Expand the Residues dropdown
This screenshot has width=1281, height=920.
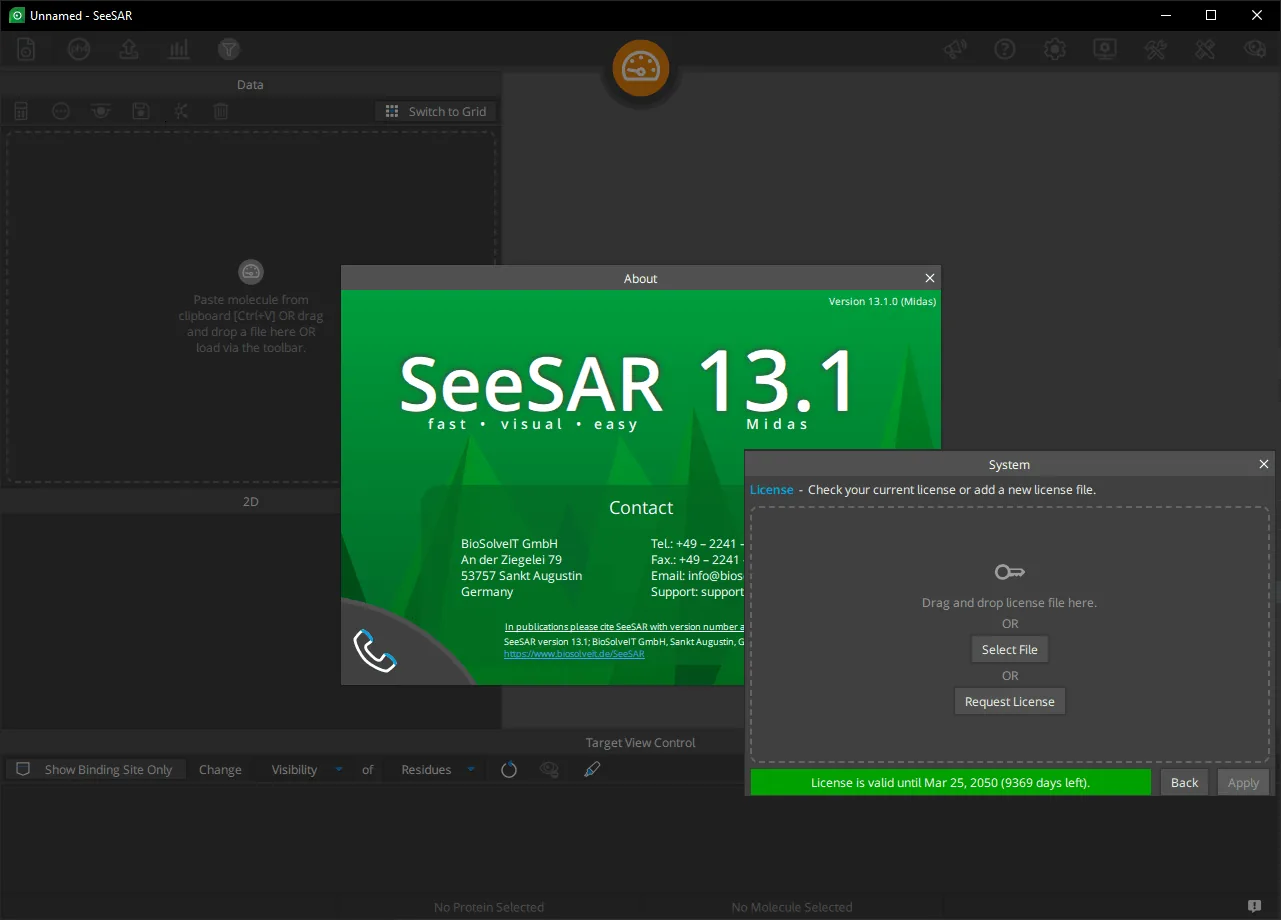coord(438,769)
